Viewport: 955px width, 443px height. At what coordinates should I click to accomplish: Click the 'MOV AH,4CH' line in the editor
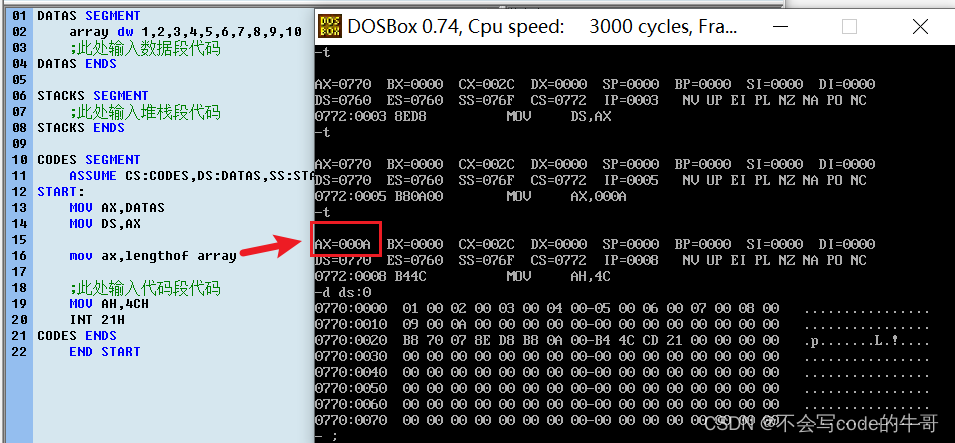(x=109, y=303)
